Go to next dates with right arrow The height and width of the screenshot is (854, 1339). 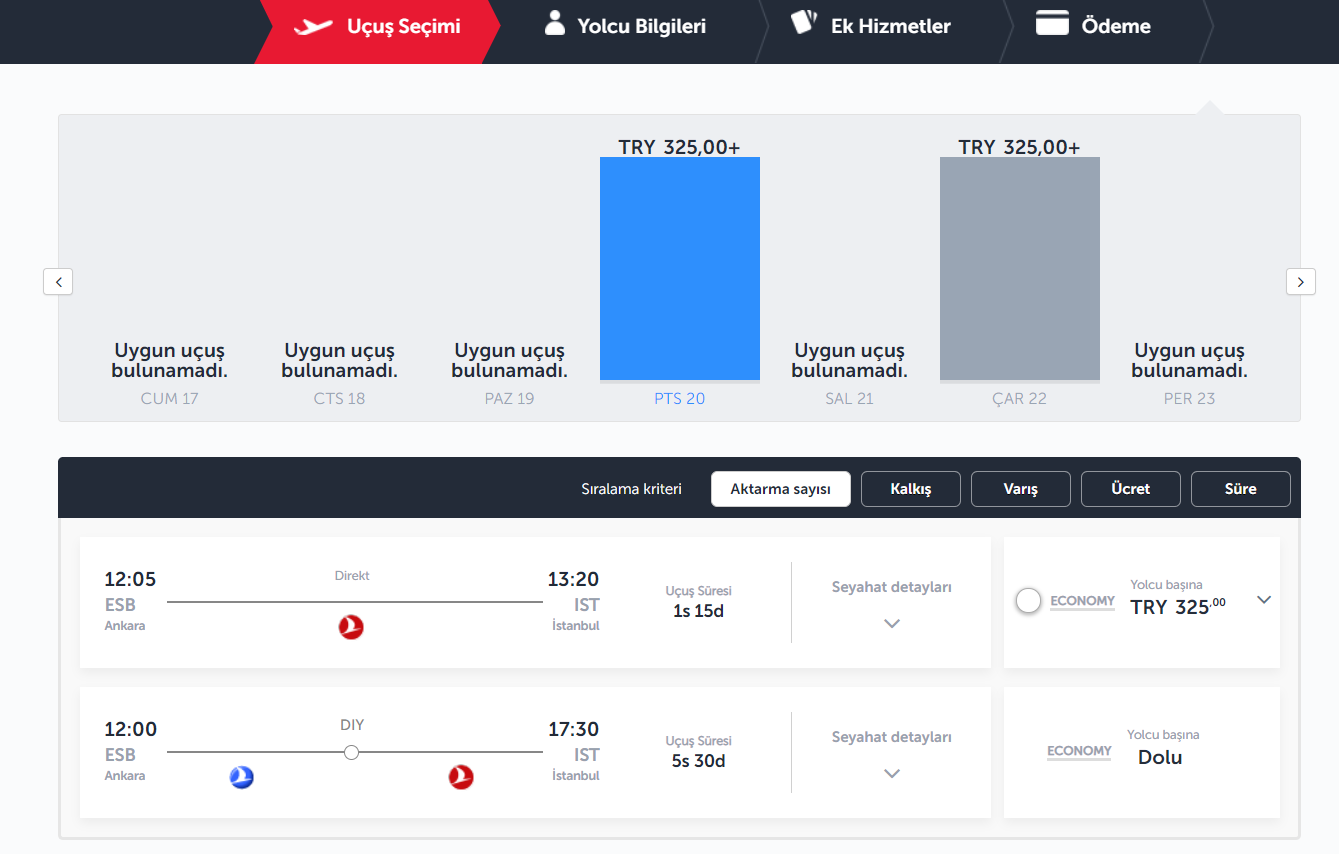click(x=1300, y=282)
